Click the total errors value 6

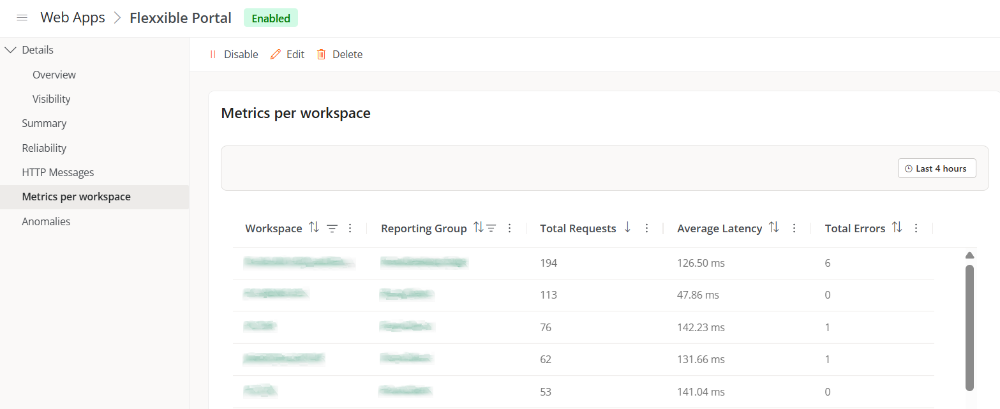[x=827, y=263]
